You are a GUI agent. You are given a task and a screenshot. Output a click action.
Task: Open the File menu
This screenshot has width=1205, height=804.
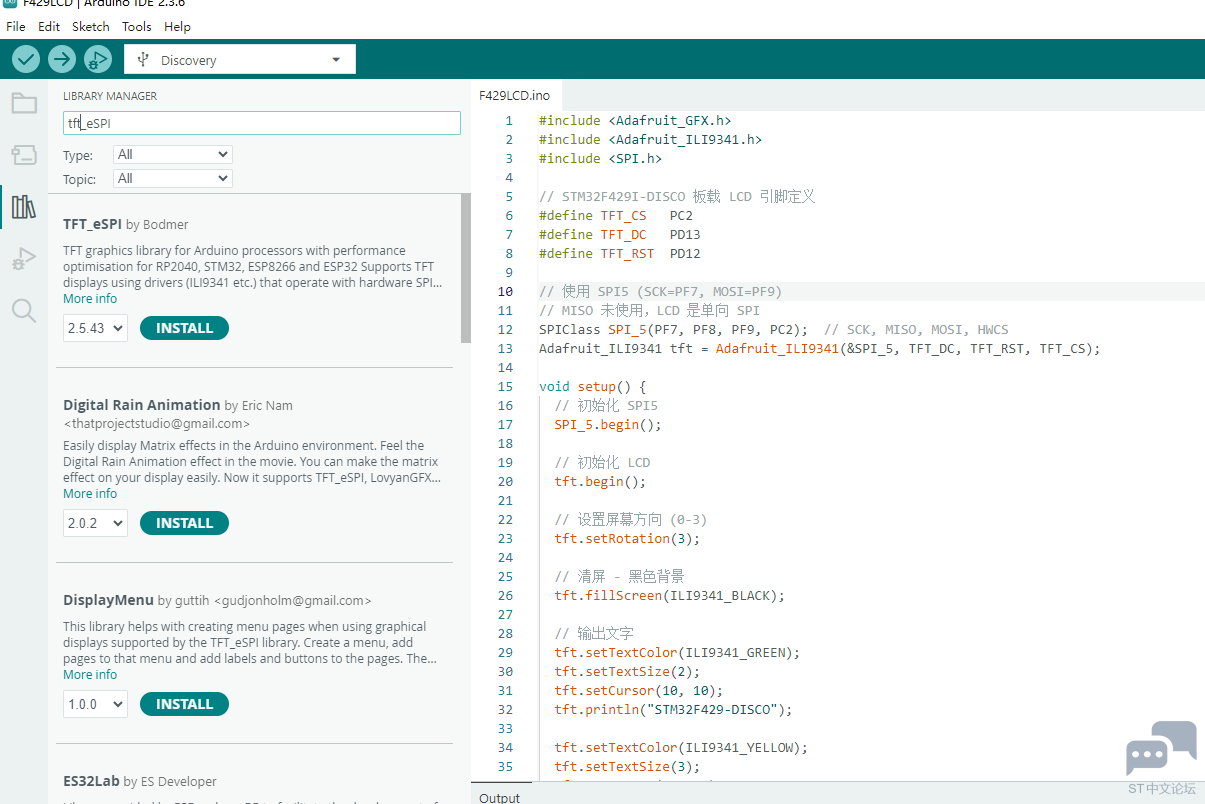(x=16, y=27)
